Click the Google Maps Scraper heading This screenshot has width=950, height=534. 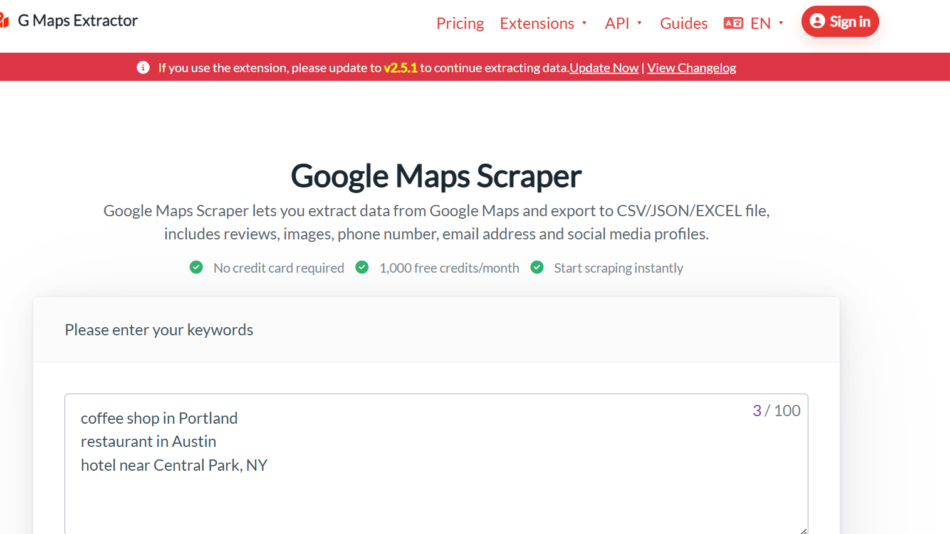point(436,176)
